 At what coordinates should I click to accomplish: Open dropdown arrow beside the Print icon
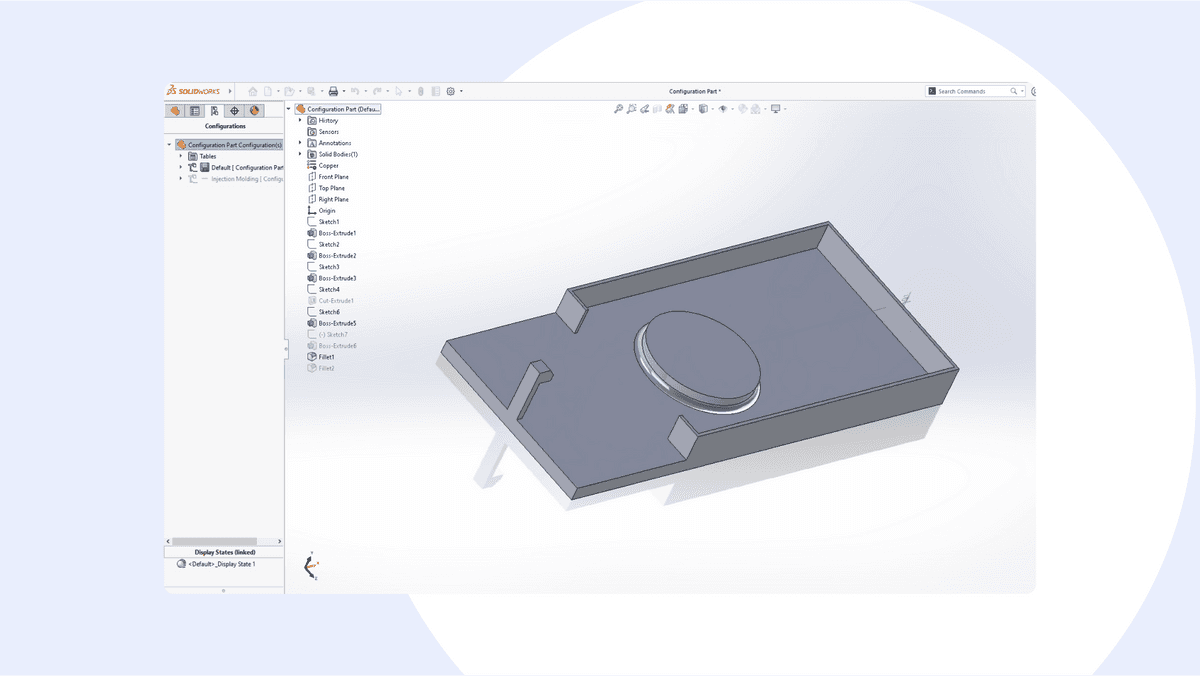pyautogui.click(x=344, y=91)
